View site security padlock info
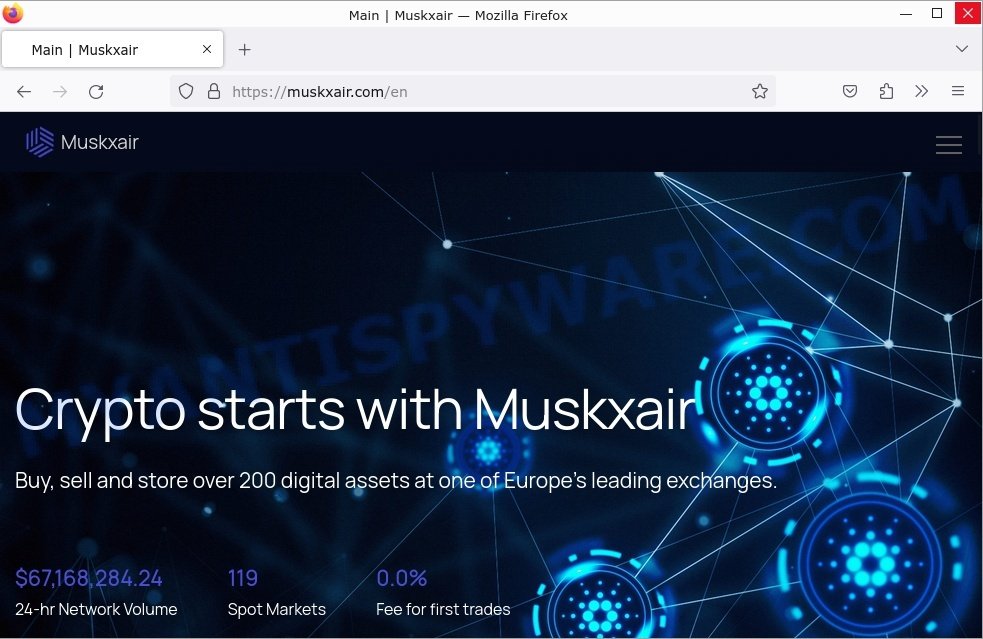983x639 pixels. (x=214, y=92)
